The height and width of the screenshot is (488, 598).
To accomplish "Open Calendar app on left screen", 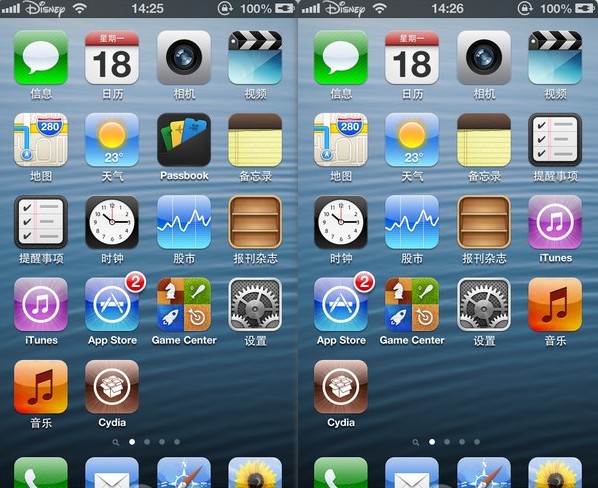I will (x=112, y=58).
